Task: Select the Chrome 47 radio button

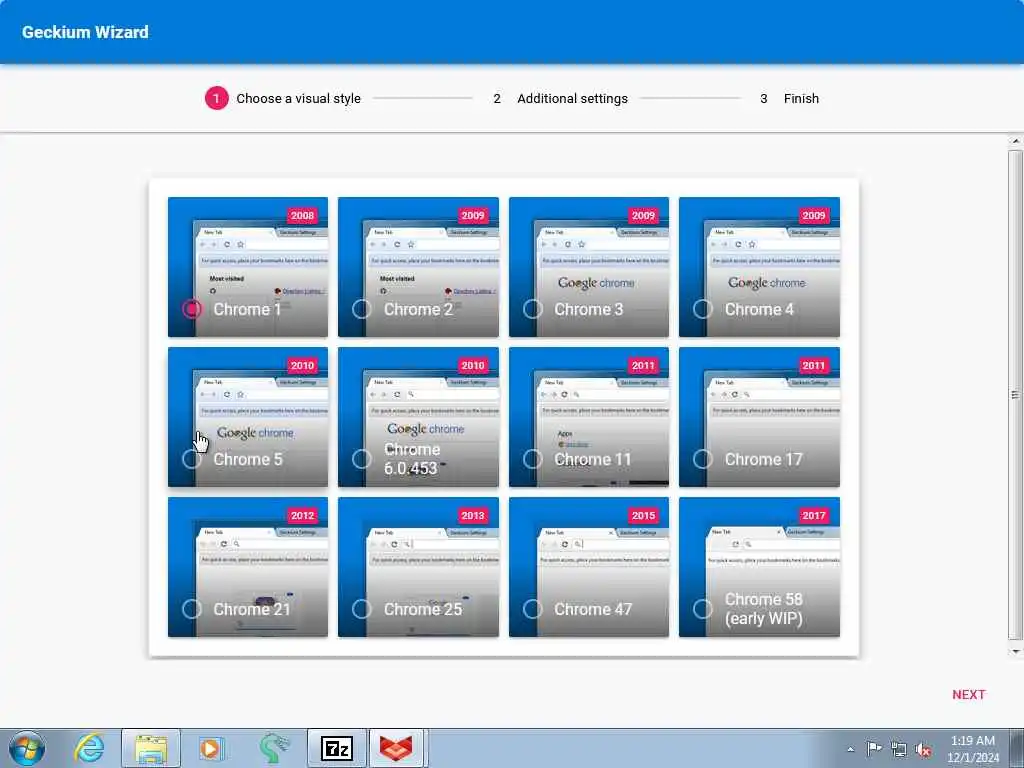Action: (533, 609)
